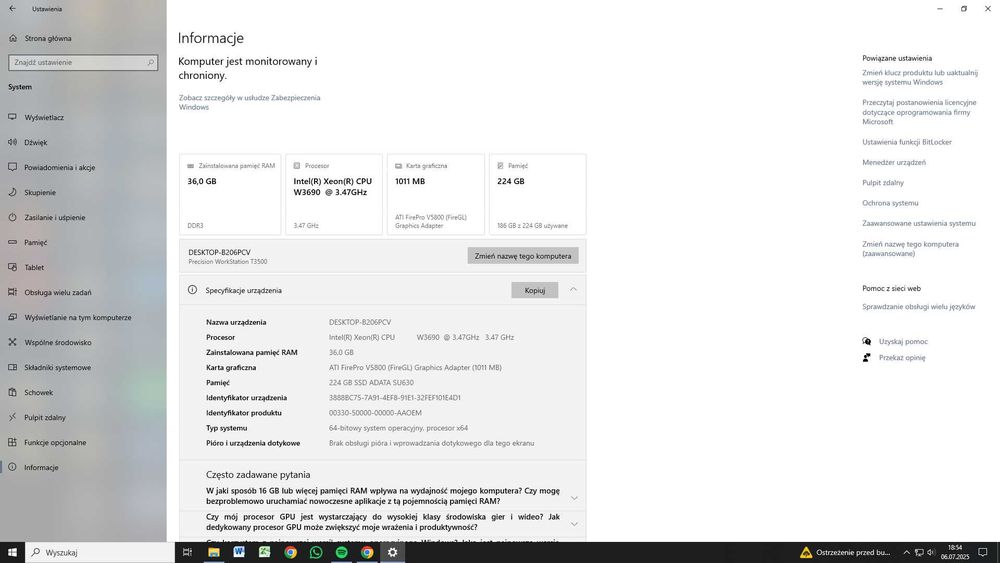This screenshot has height=563, width=1000.
Task: Open WhatsApp from the taskbar
Action: coord(316,552)
